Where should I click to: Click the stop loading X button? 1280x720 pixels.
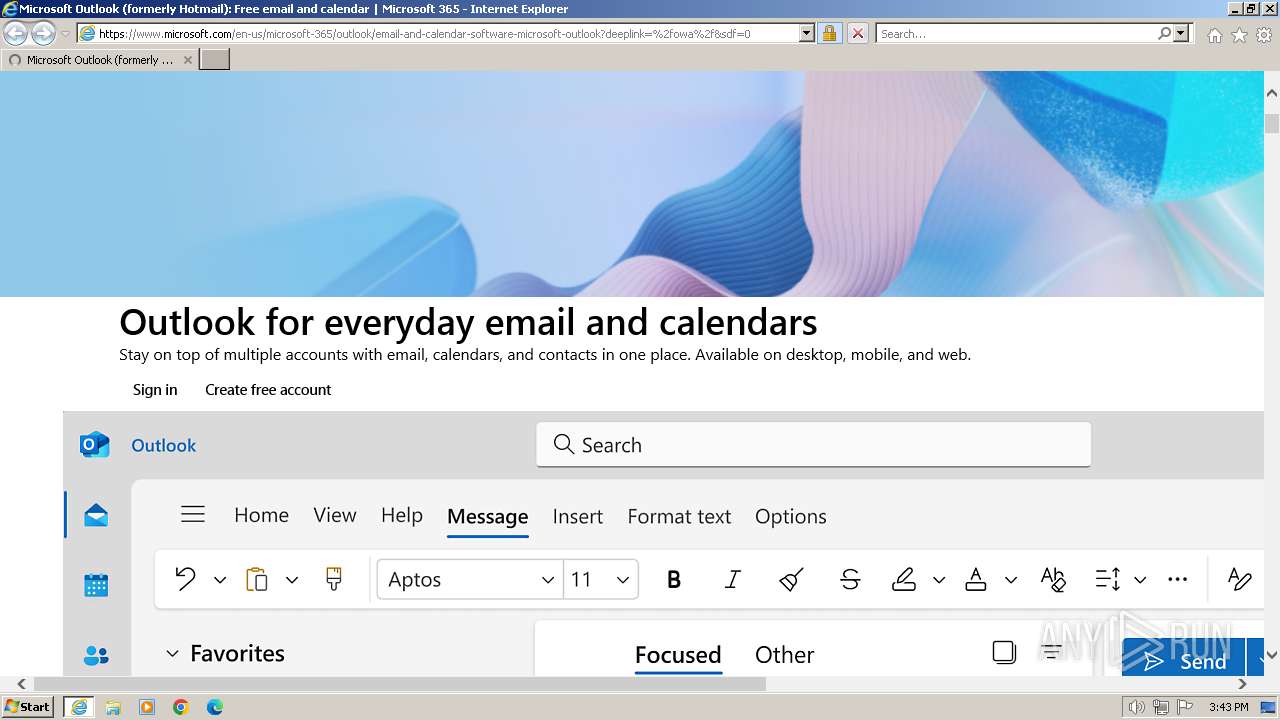click(x=857, y=33)
